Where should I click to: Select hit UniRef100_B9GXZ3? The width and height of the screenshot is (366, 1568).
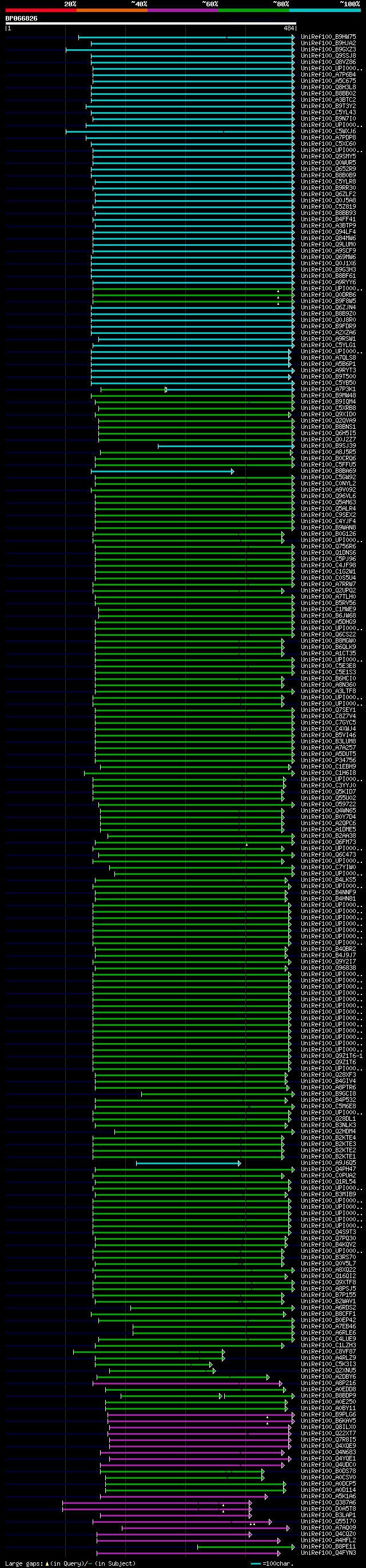[x=328, y=50]
